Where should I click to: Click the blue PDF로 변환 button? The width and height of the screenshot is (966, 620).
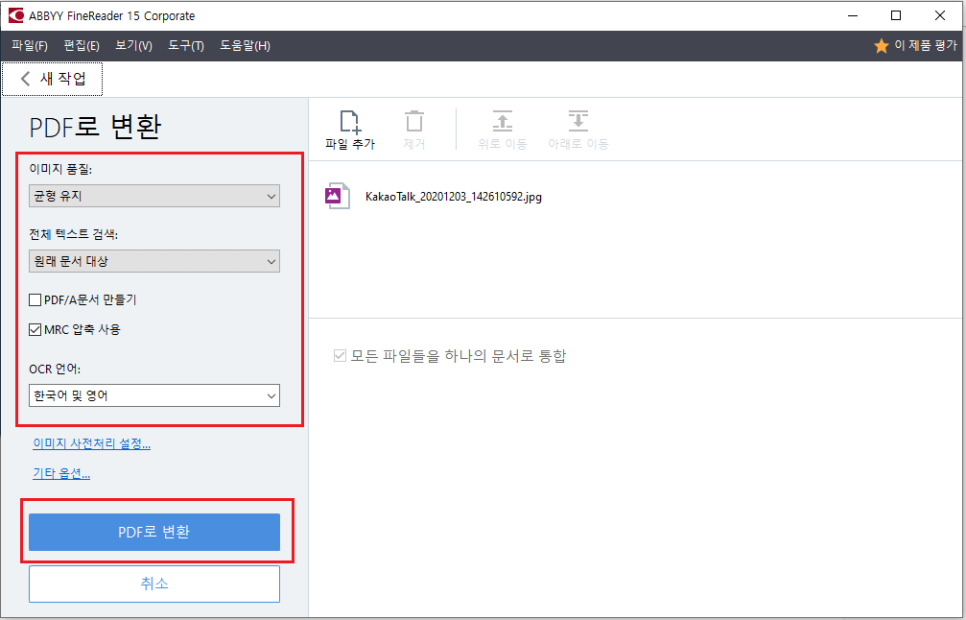[154, 532]
